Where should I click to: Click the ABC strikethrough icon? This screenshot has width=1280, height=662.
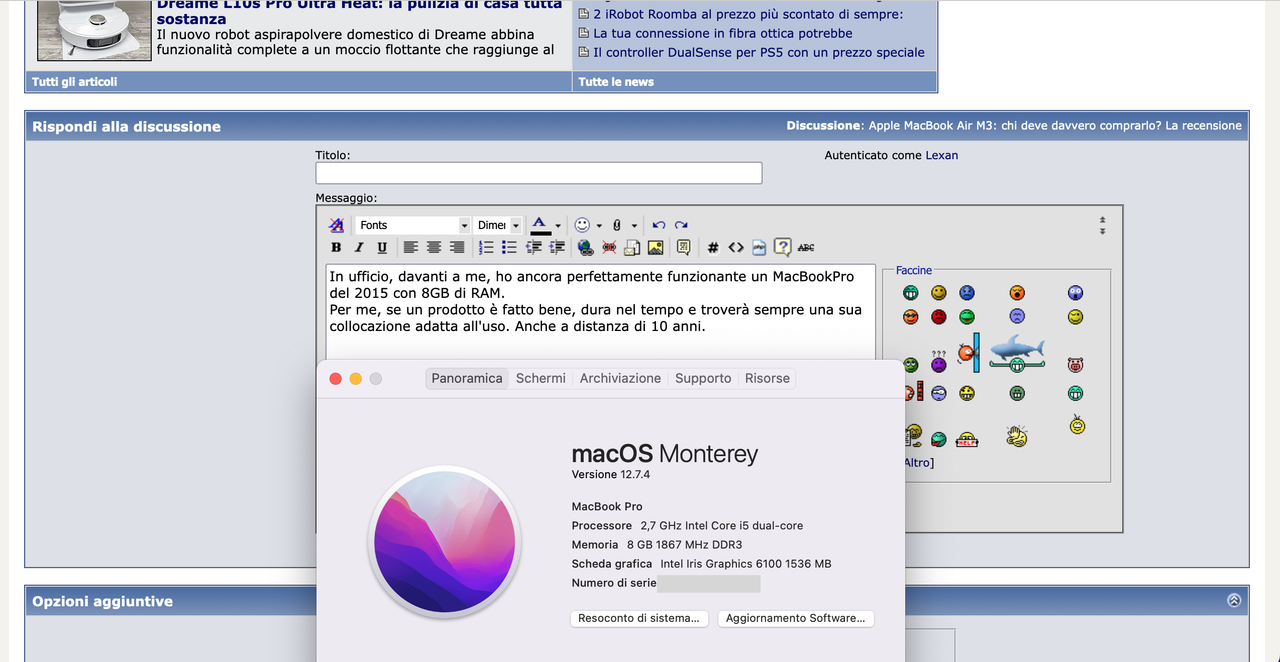pyautogui.click(x=806, y=247)
